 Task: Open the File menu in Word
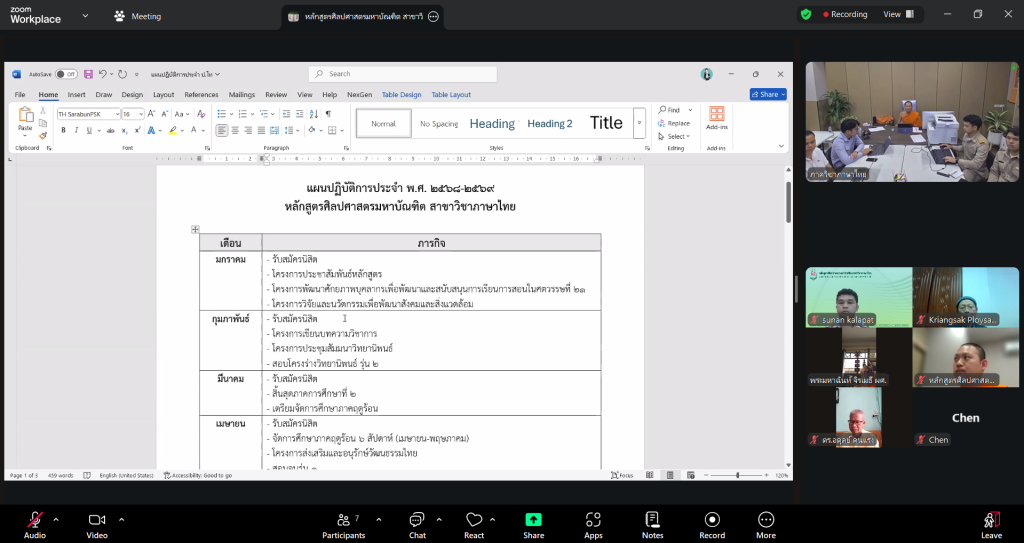click(20, 95)
